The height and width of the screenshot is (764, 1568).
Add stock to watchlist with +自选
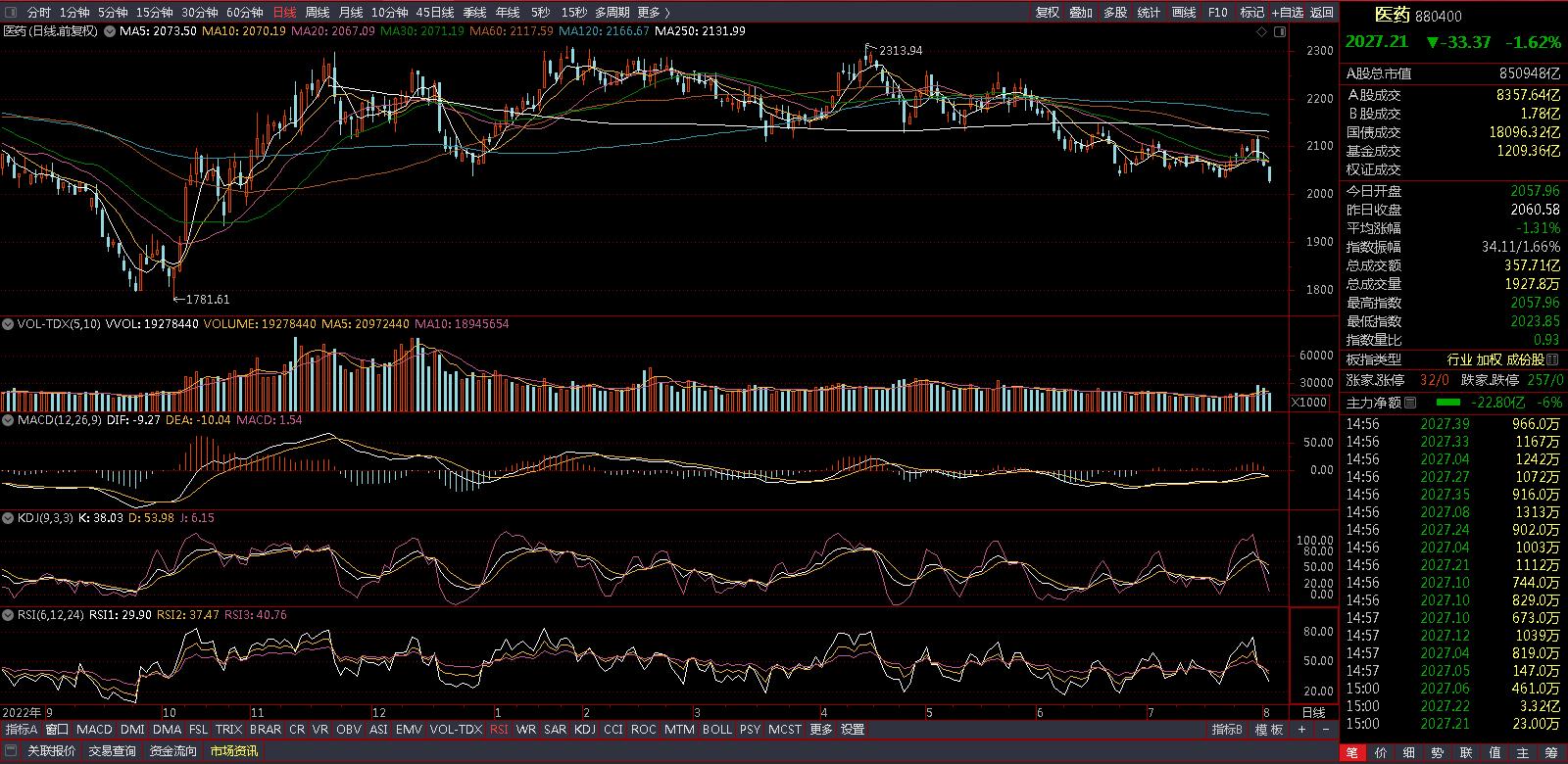1287,12
